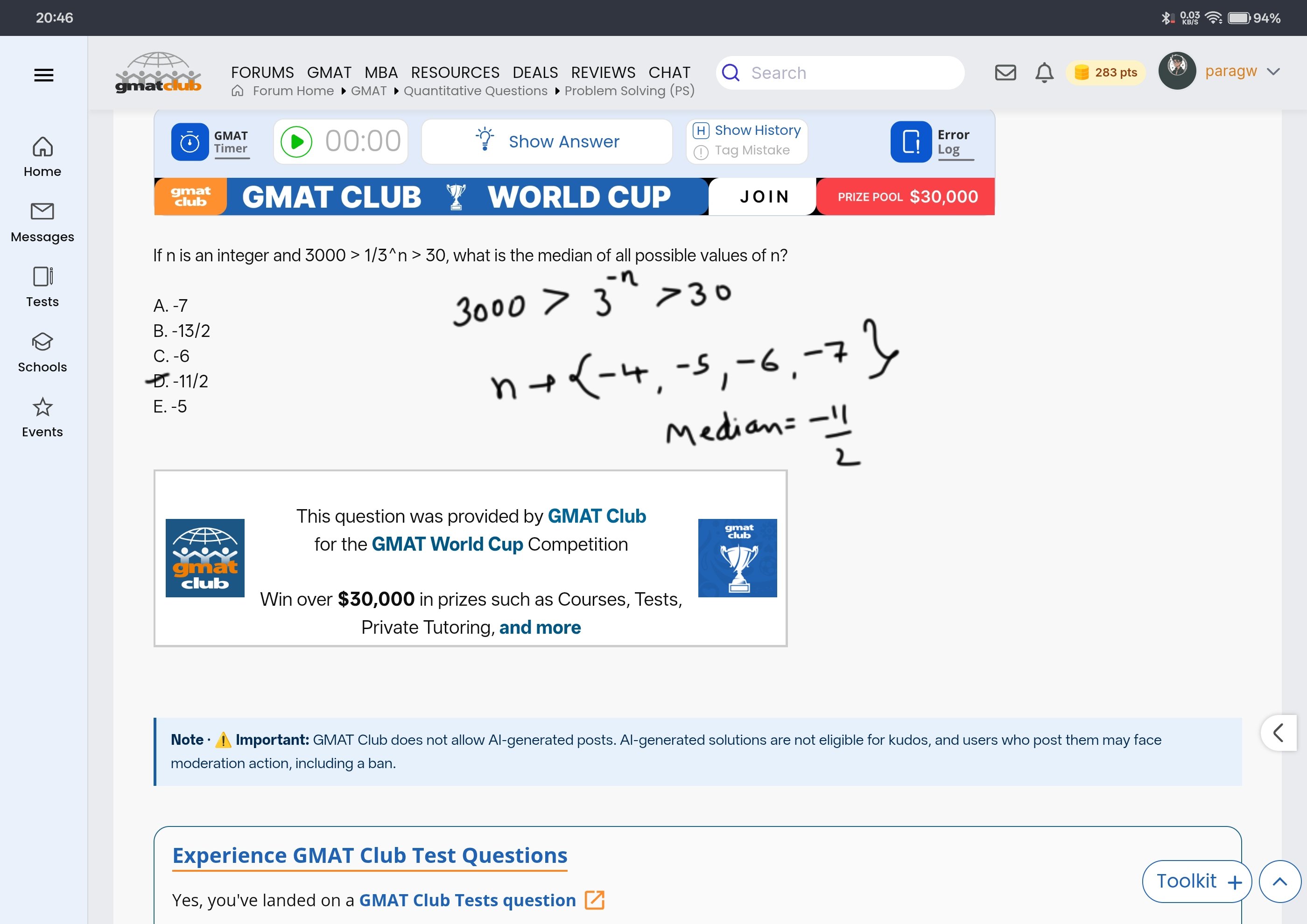This screenshot has height=924, width=1307.
Task: Click the scroll-to-top arrow button
Action: (1279, 881)
